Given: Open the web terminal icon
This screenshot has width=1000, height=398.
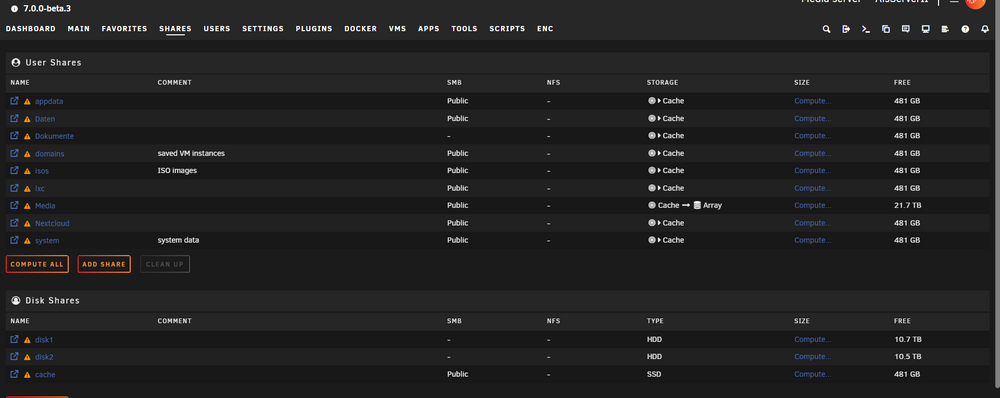Looking at the screenshot, I should 866,29.
